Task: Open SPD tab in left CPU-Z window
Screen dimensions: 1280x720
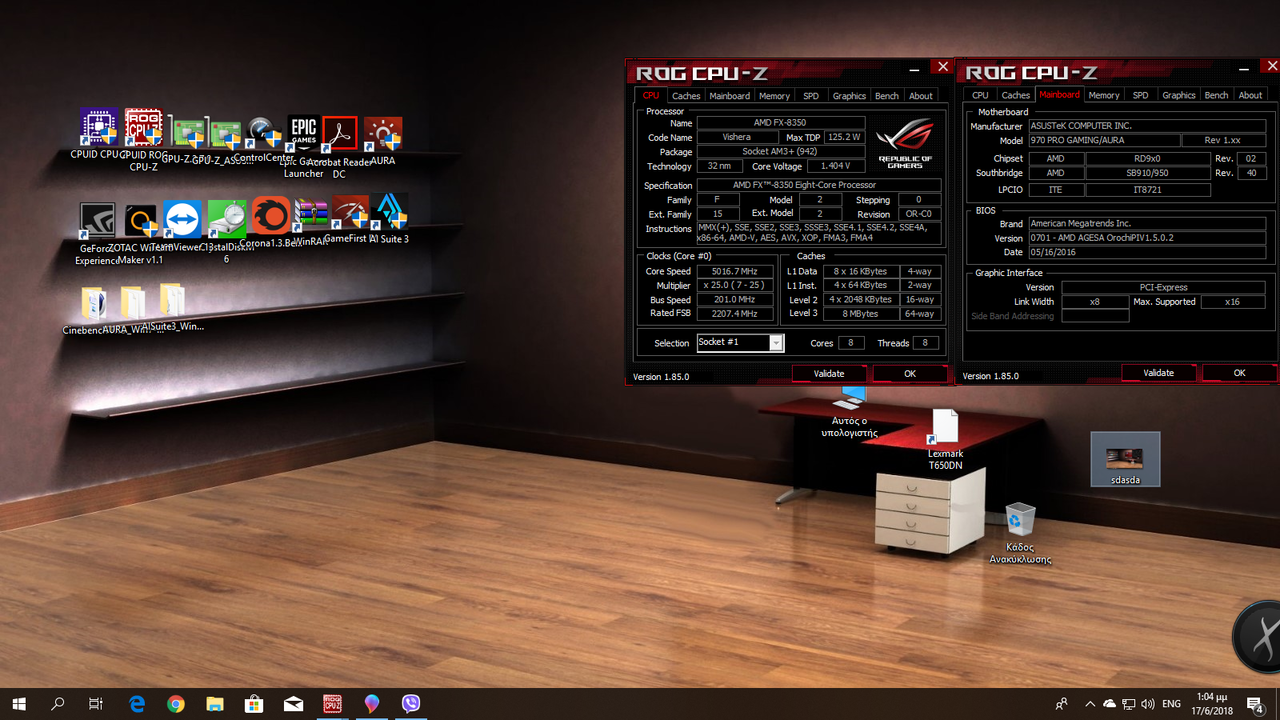Action: [x=811, y=96]
